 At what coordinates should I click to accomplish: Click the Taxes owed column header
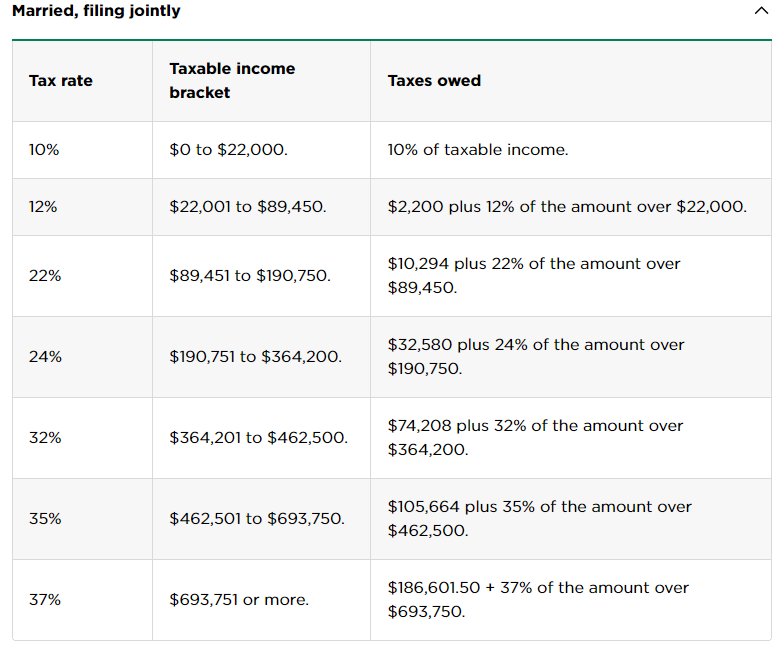pos(571,81)
